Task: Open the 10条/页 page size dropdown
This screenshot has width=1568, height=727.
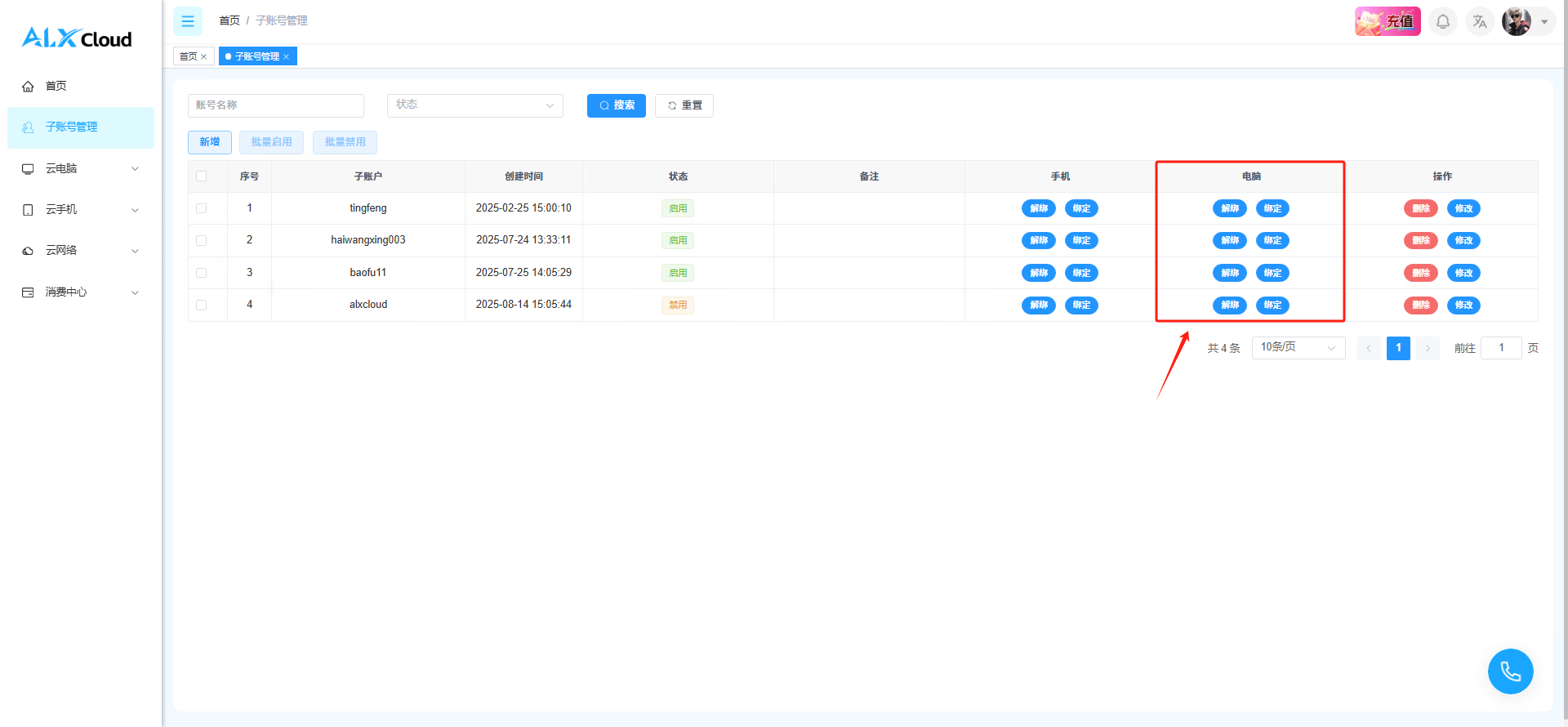Action: coord(1298,348)
